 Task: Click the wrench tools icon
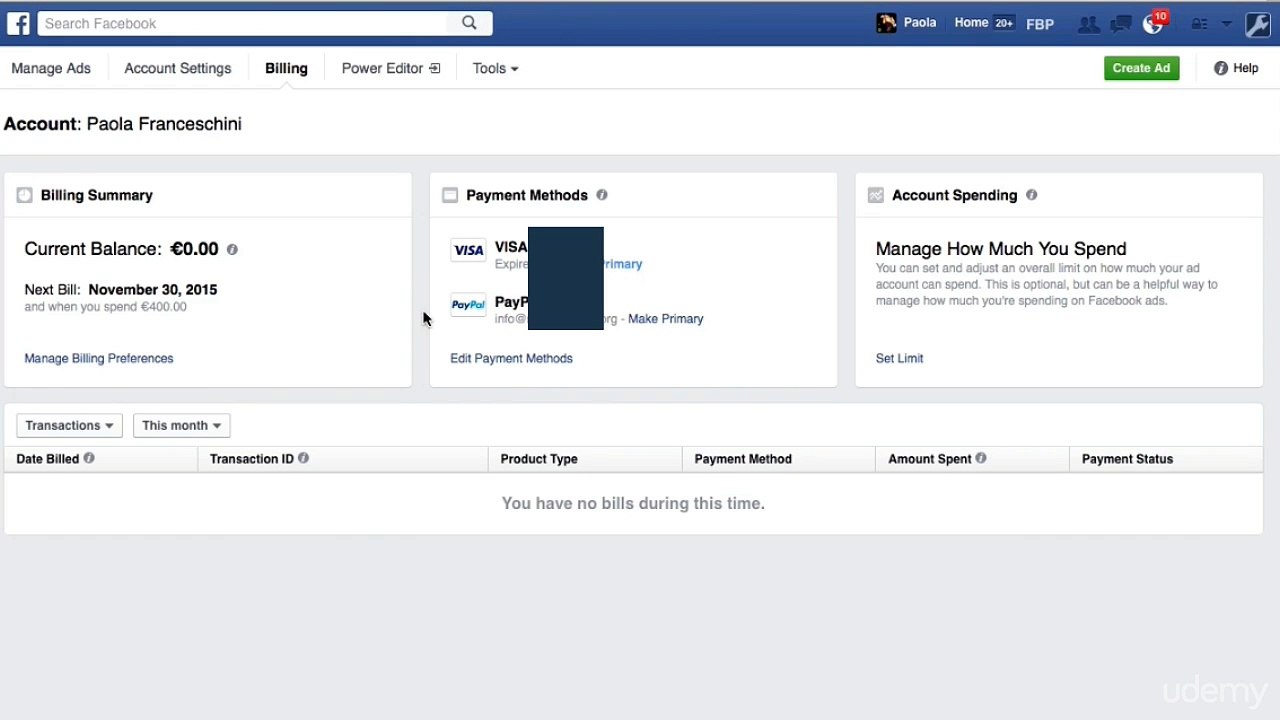pyautogui.click(x=1258, y=24)
